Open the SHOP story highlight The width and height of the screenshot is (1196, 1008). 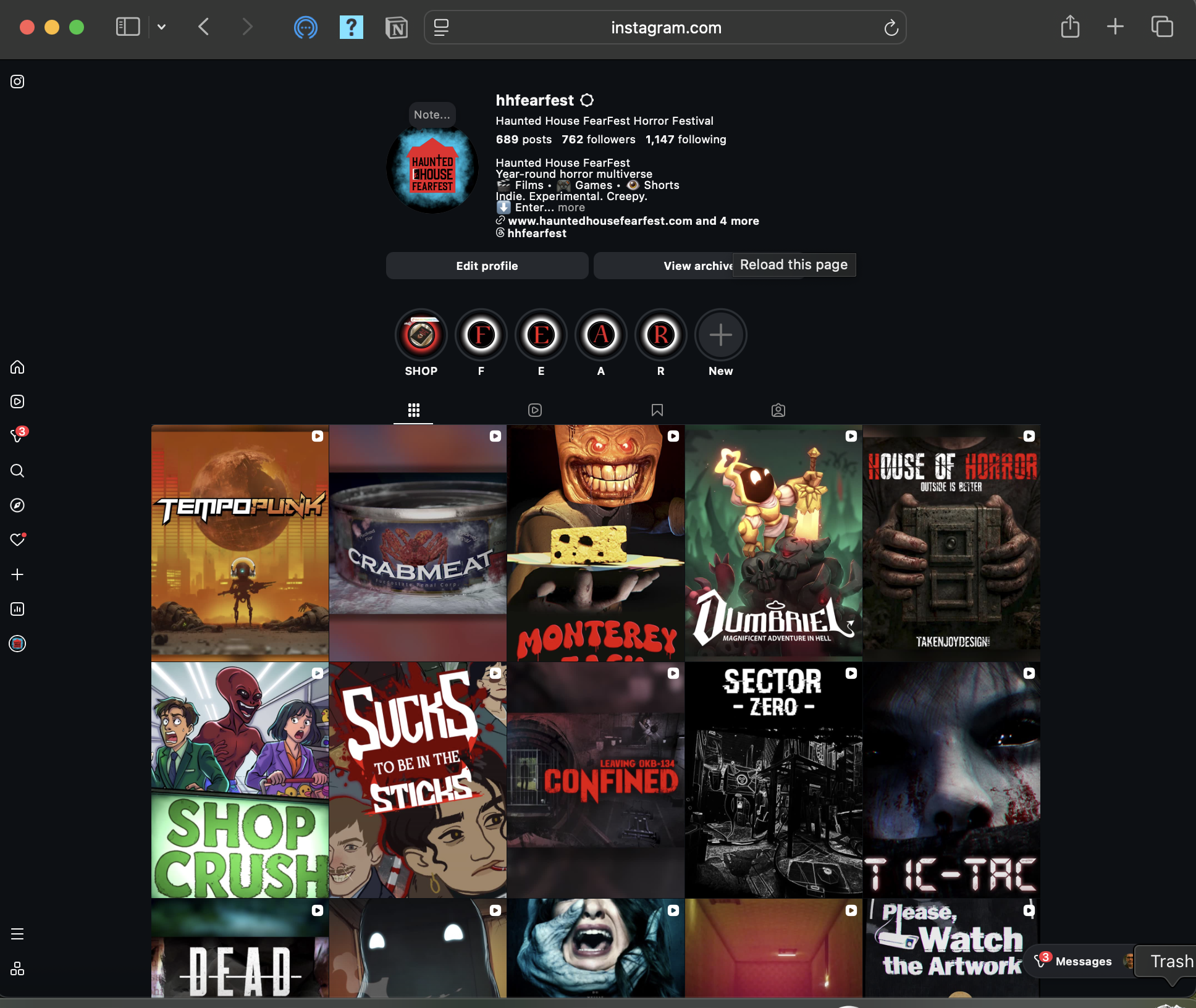(421, 335)
